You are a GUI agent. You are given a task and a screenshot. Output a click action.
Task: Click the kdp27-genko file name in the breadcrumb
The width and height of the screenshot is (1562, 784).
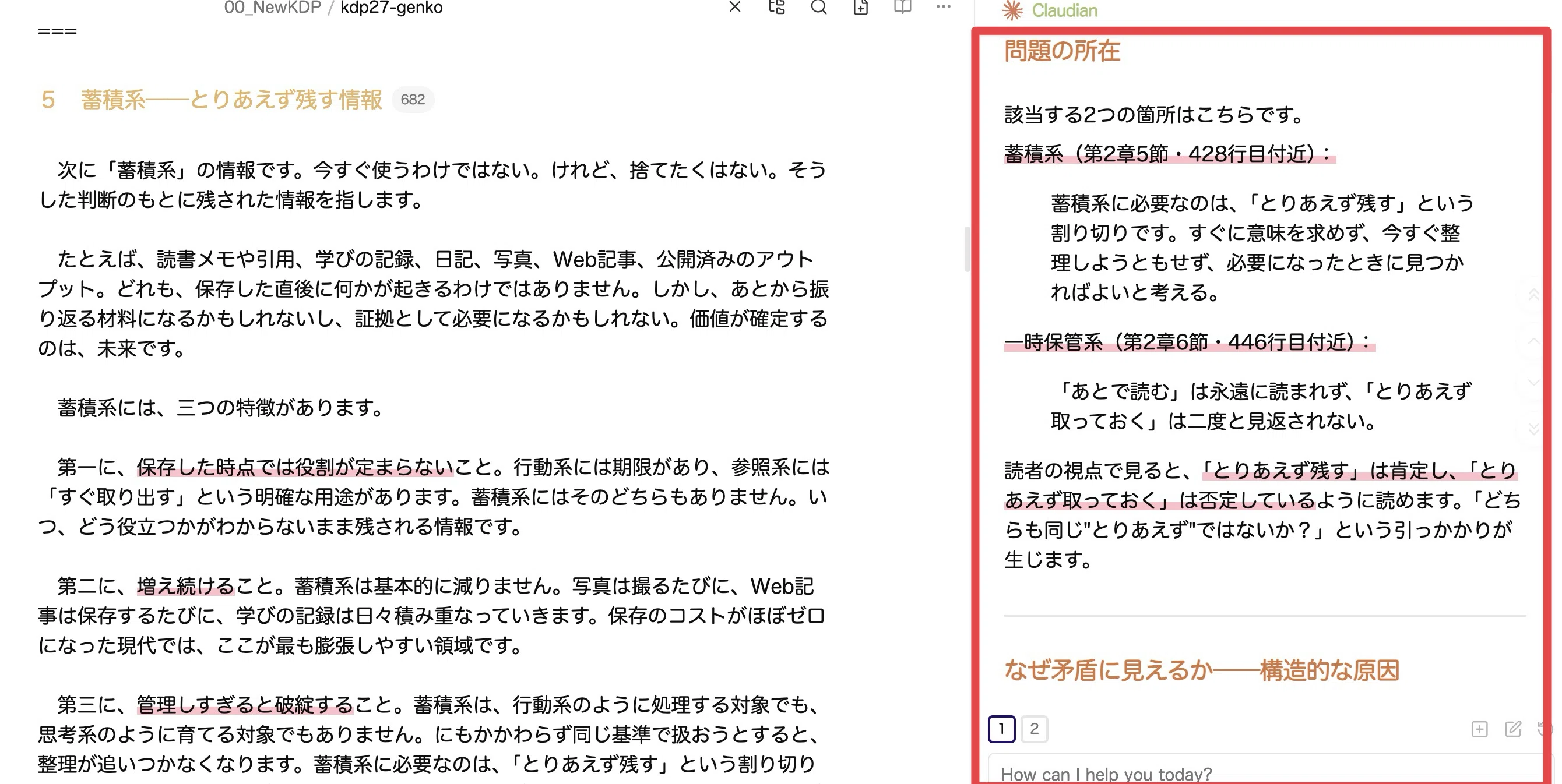[391, 7]
